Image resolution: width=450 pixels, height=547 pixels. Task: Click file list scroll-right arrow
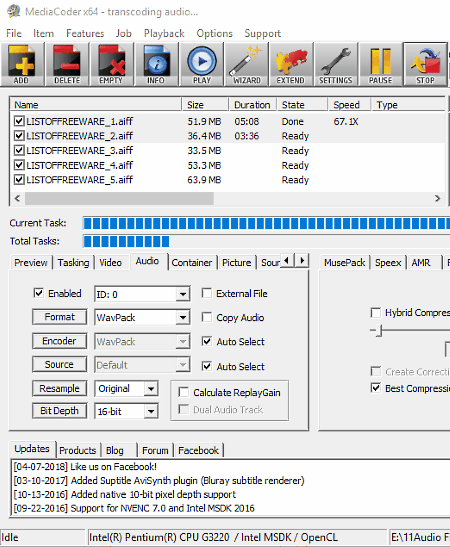[x=437, y=198]
